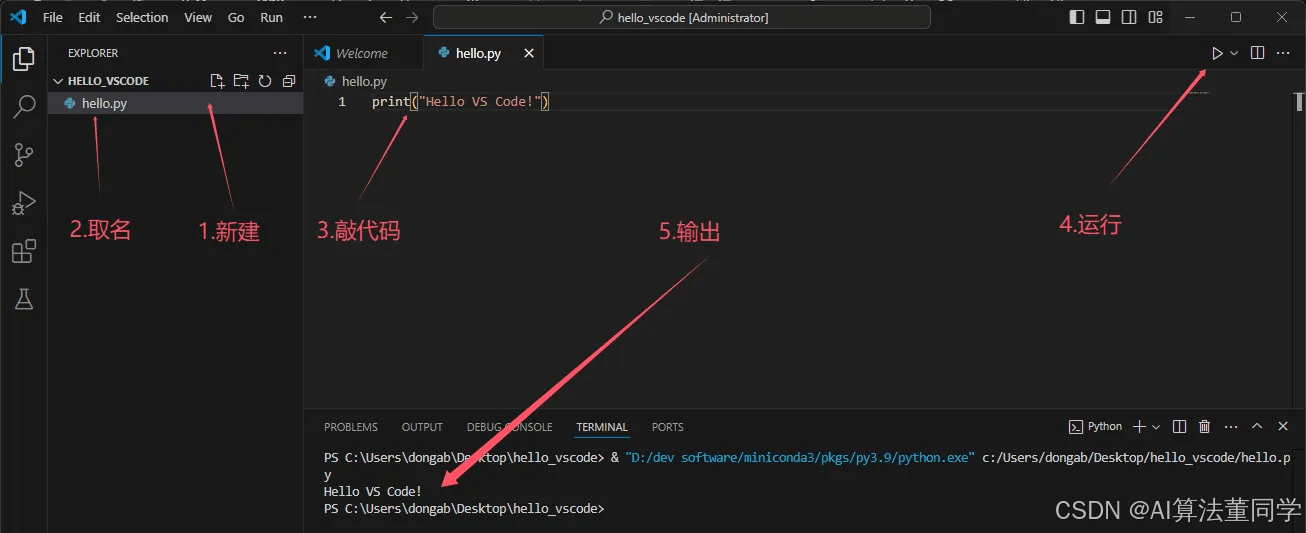This screenshot has height=533, width=1306.
Task: Click the hello_vscode command center search box
Action: 682,17
